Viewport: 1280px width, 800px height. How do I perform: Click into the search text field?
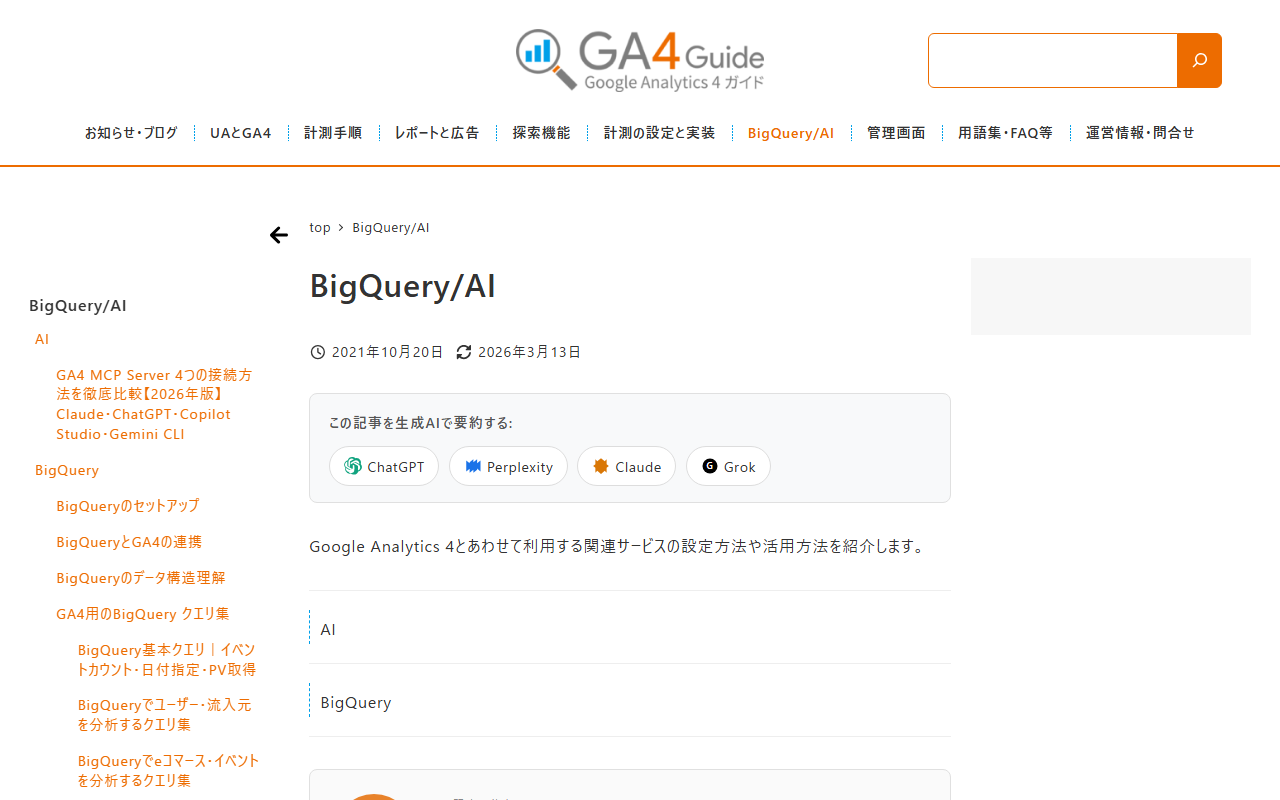pyautogui.click(x=1053, y=60)
